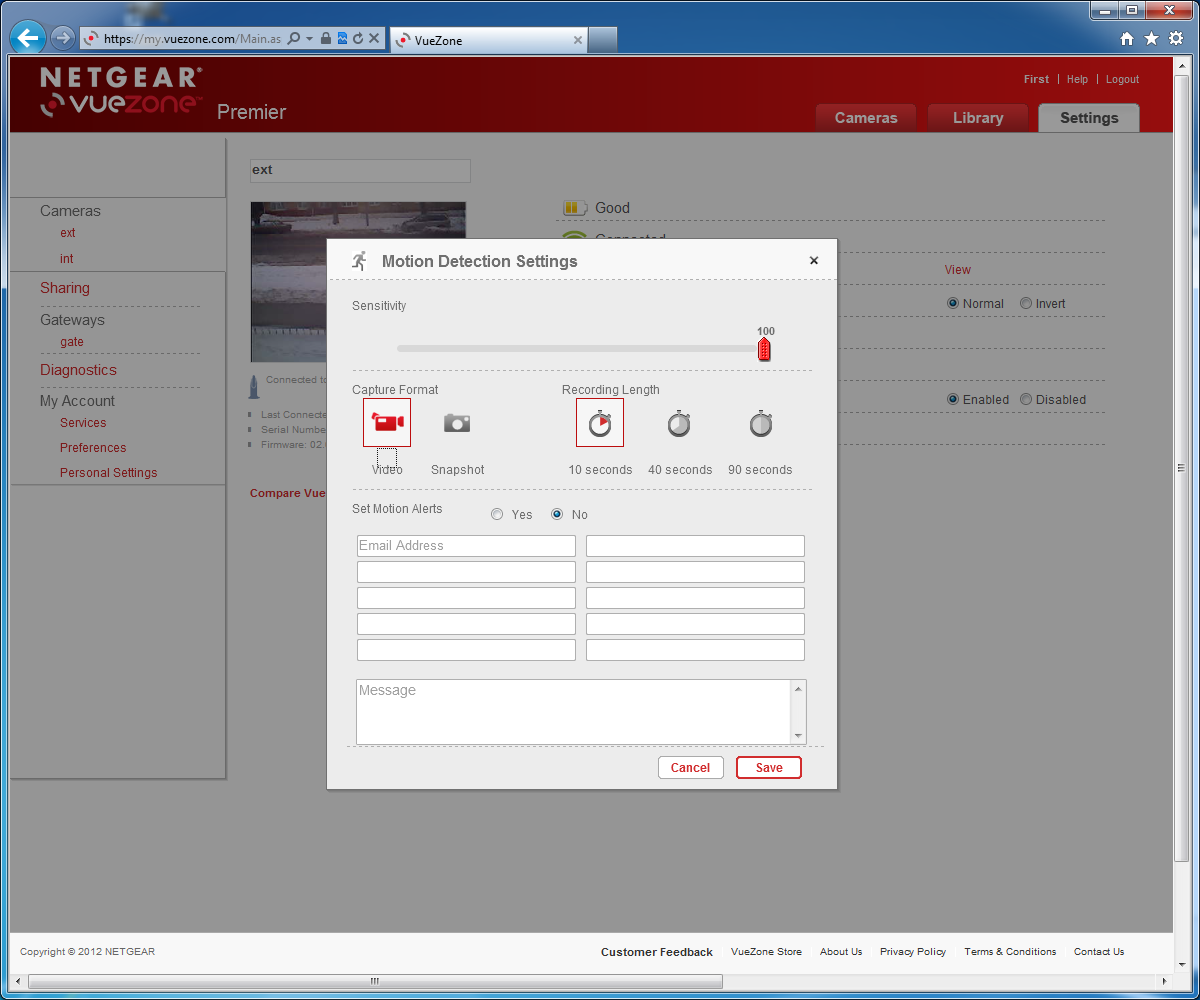This screenshot has height=1000, width=1200.
Task: Switch to the Library tab
Action: tap(978, 118)
